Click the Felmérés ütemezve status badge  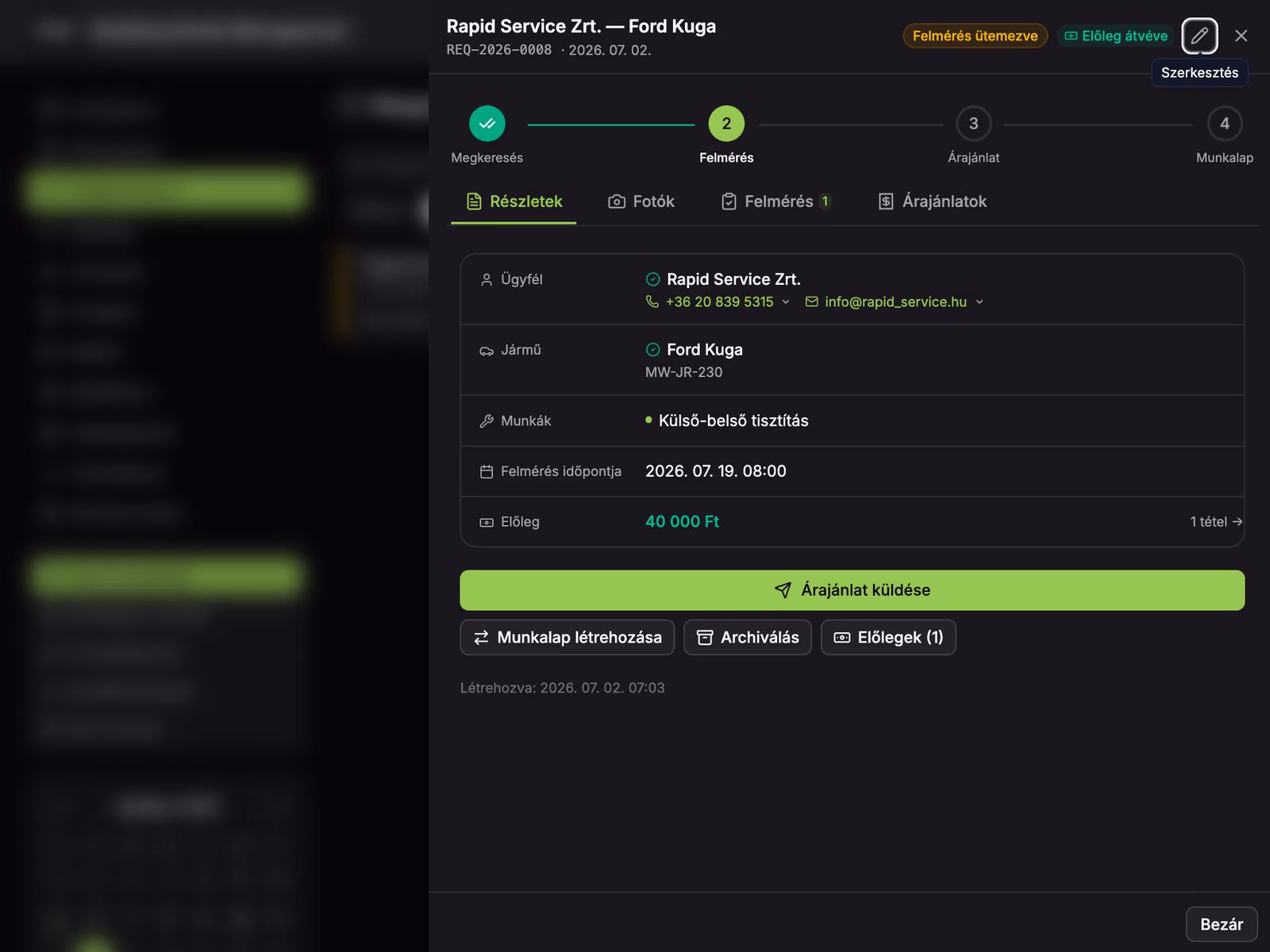975,36
